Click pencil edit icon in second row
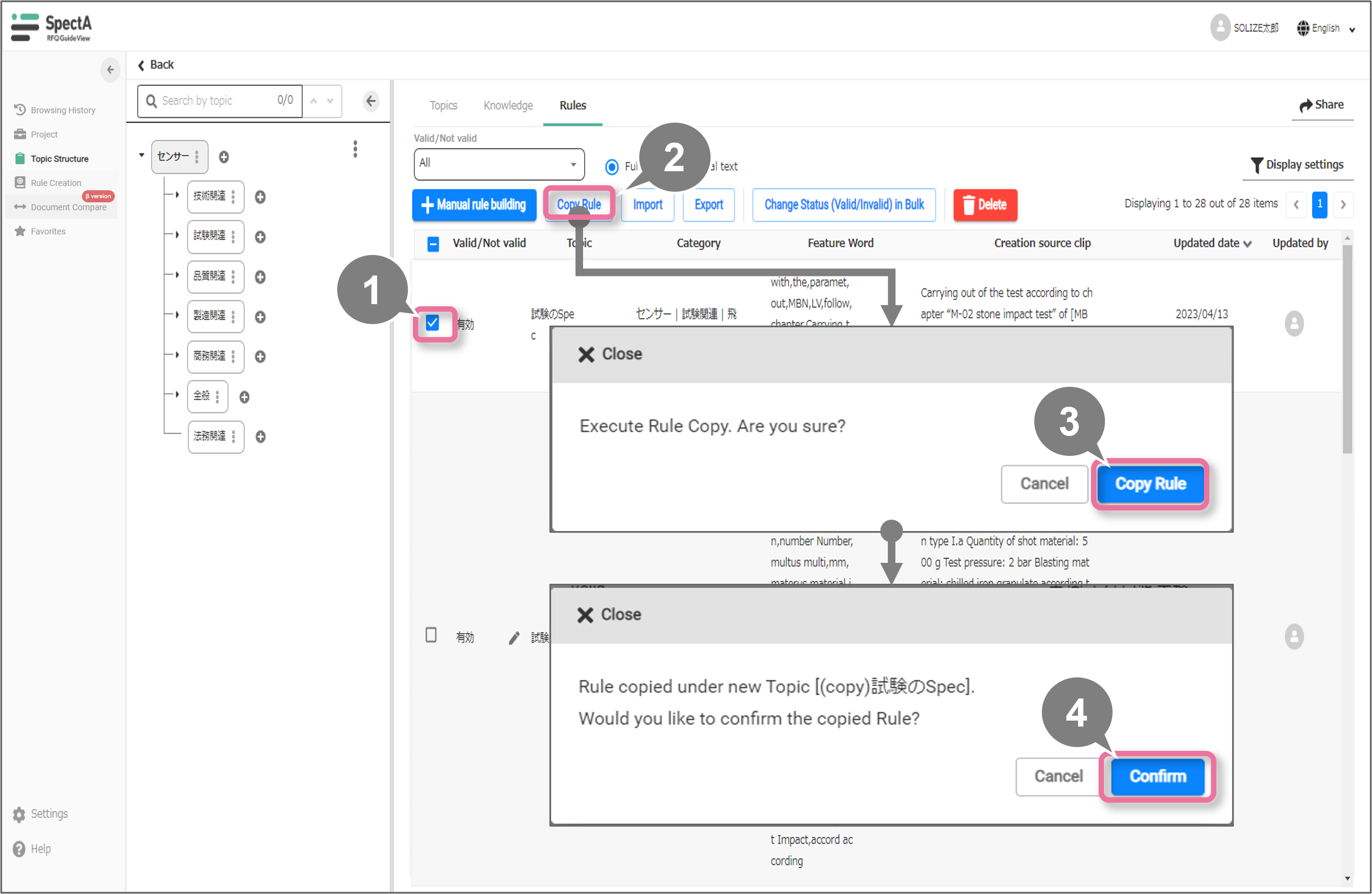The width and height of the screenshot is (1372, 894). 514,637
